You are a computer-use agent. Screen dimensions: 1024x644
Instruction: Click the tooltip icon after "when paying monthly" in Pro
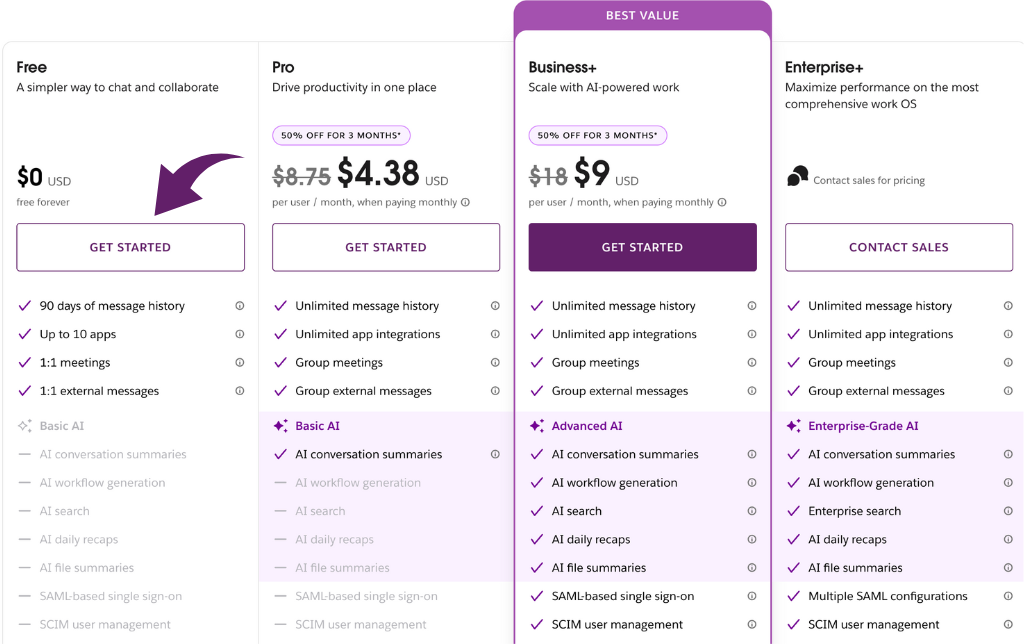464,201
